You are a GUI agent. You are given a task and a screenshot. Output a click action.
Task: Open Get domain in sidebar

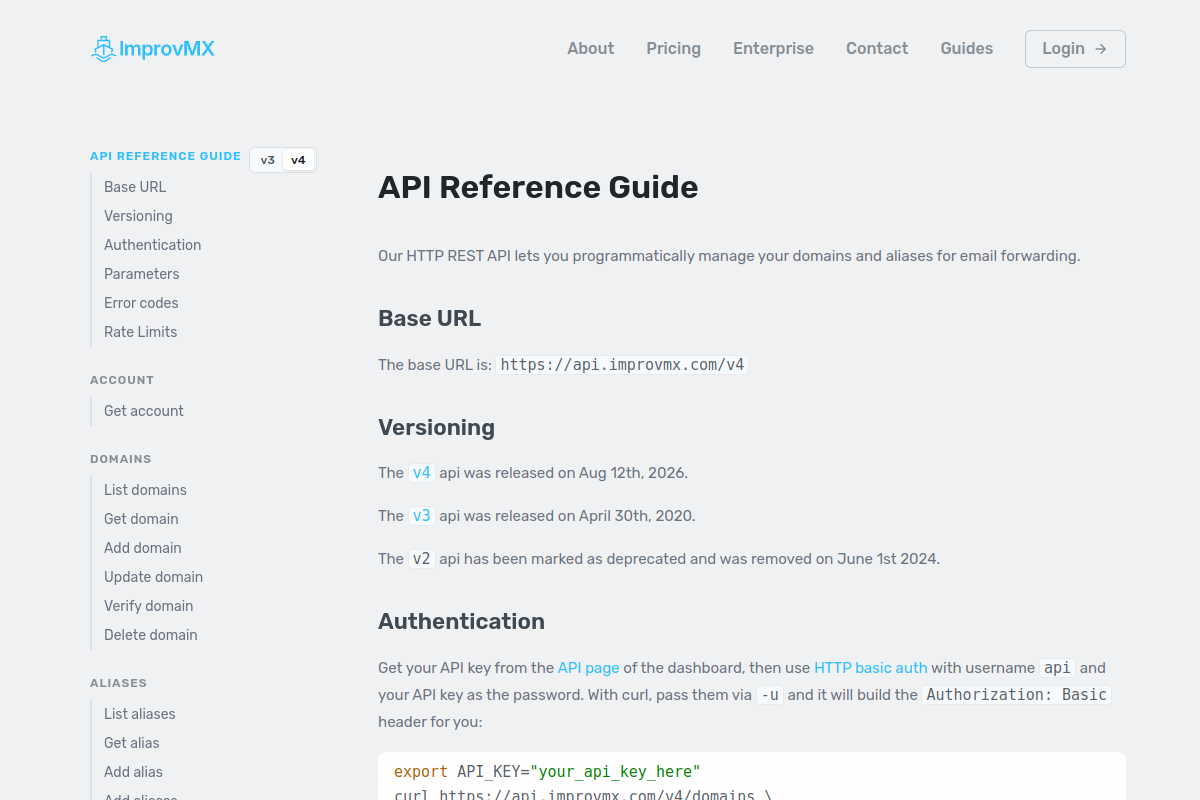(x=141, y=519)
